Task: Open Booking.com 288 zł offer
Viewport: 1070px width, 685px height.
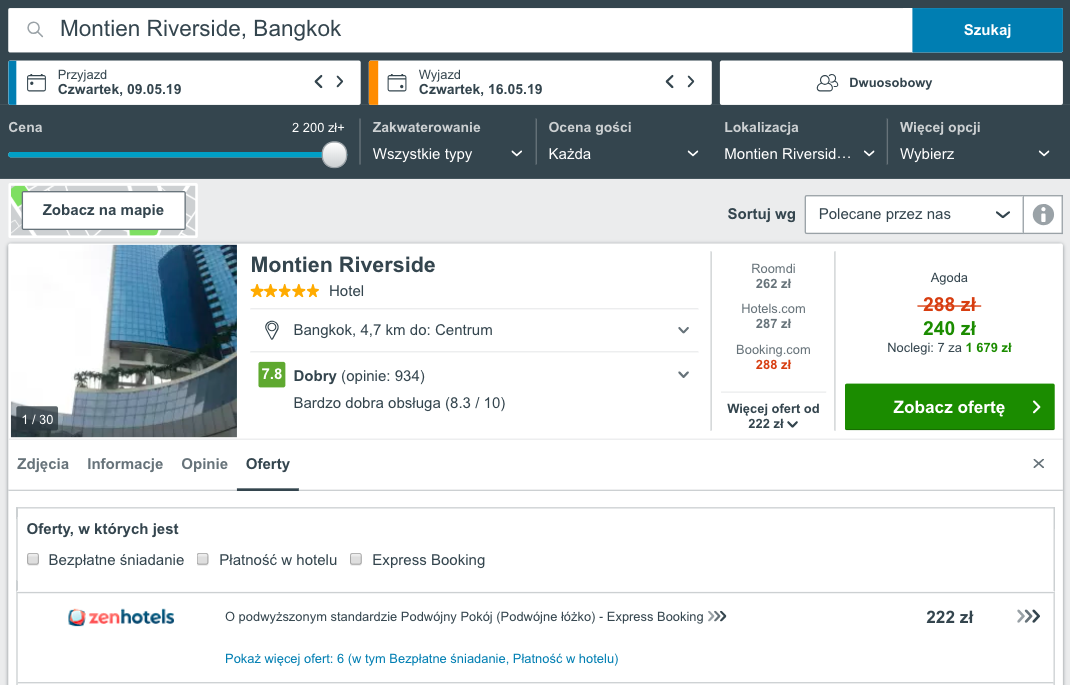Action: point(773,358)
